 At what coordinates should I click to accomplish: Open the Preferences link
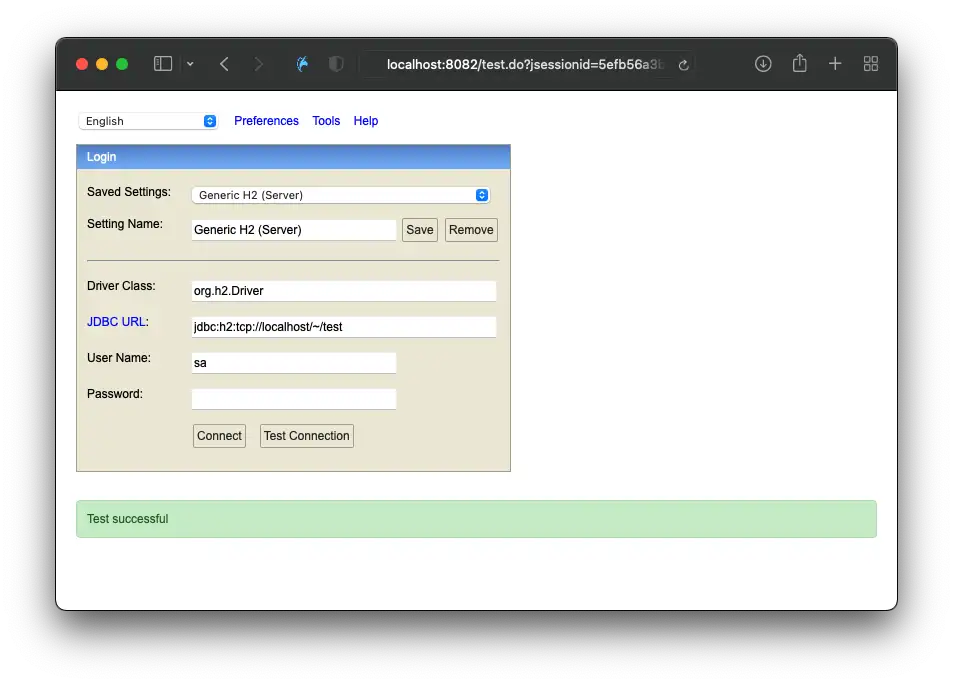pos(266,121)
